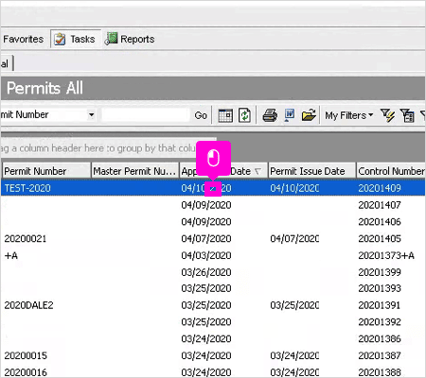Viewport: 426px width, 378px height.
Task: Select control number 20201406 cell
Action: pos(380,221)
